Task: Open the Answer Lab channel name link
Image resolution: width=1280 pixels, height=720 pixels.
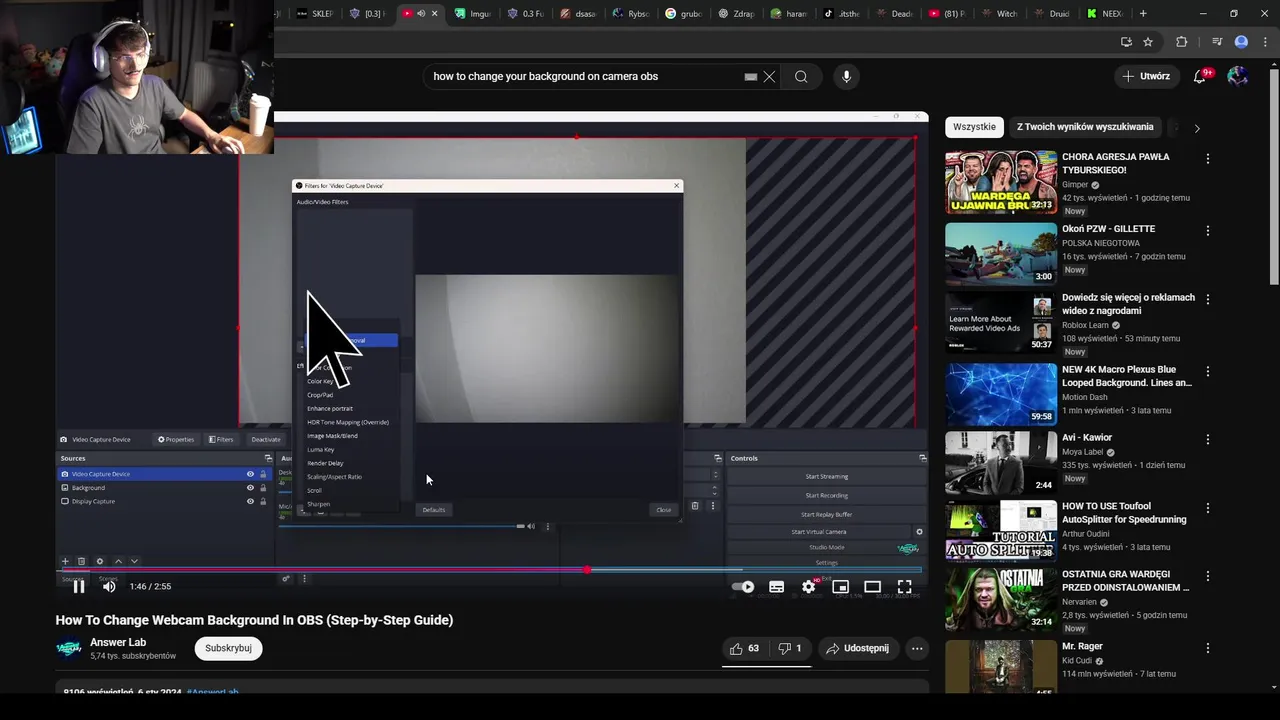Action: tap(118, 642)
